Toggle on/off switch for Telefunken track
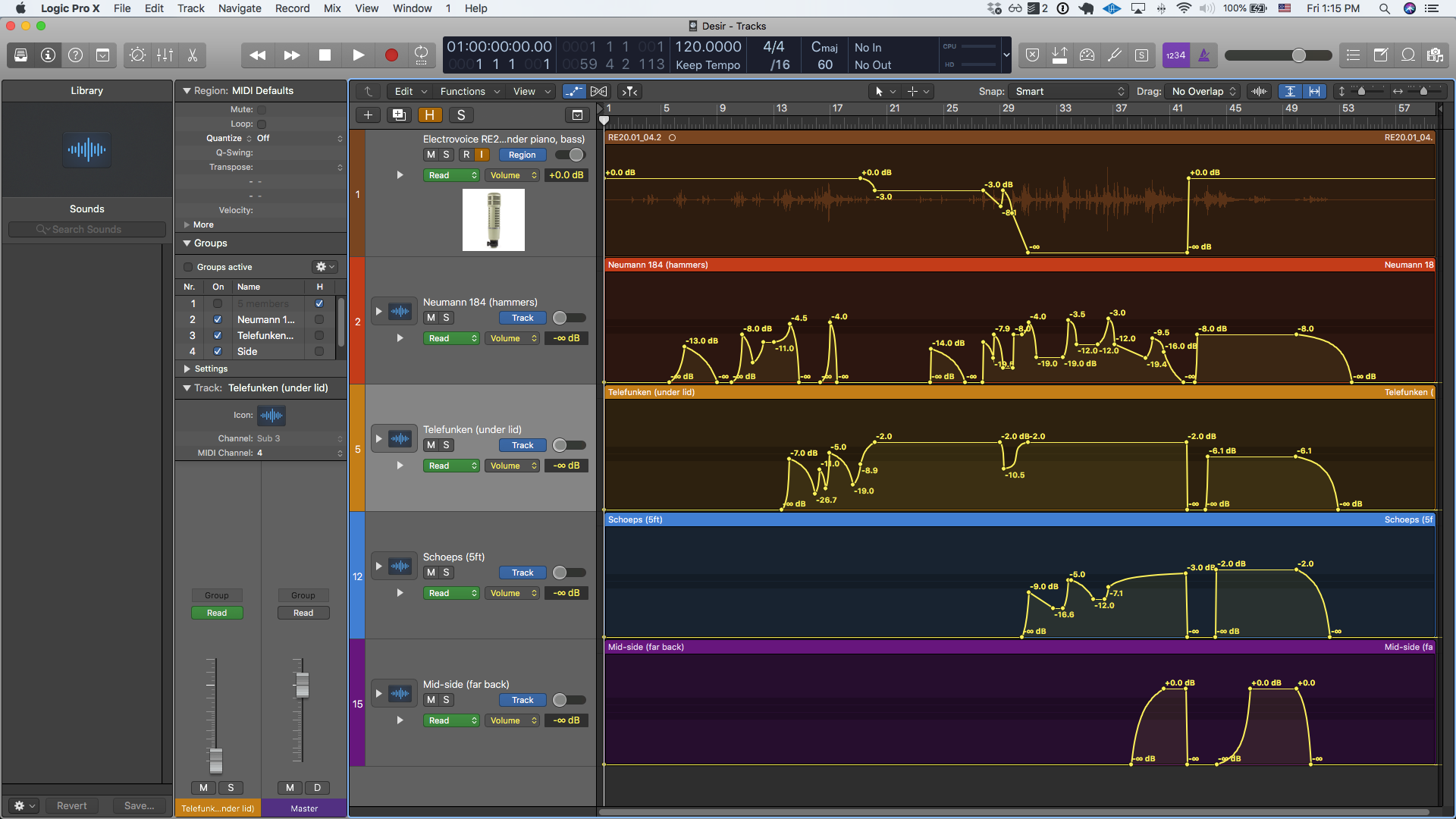This screenshot has height=819, width=1456. pos(569,445)
